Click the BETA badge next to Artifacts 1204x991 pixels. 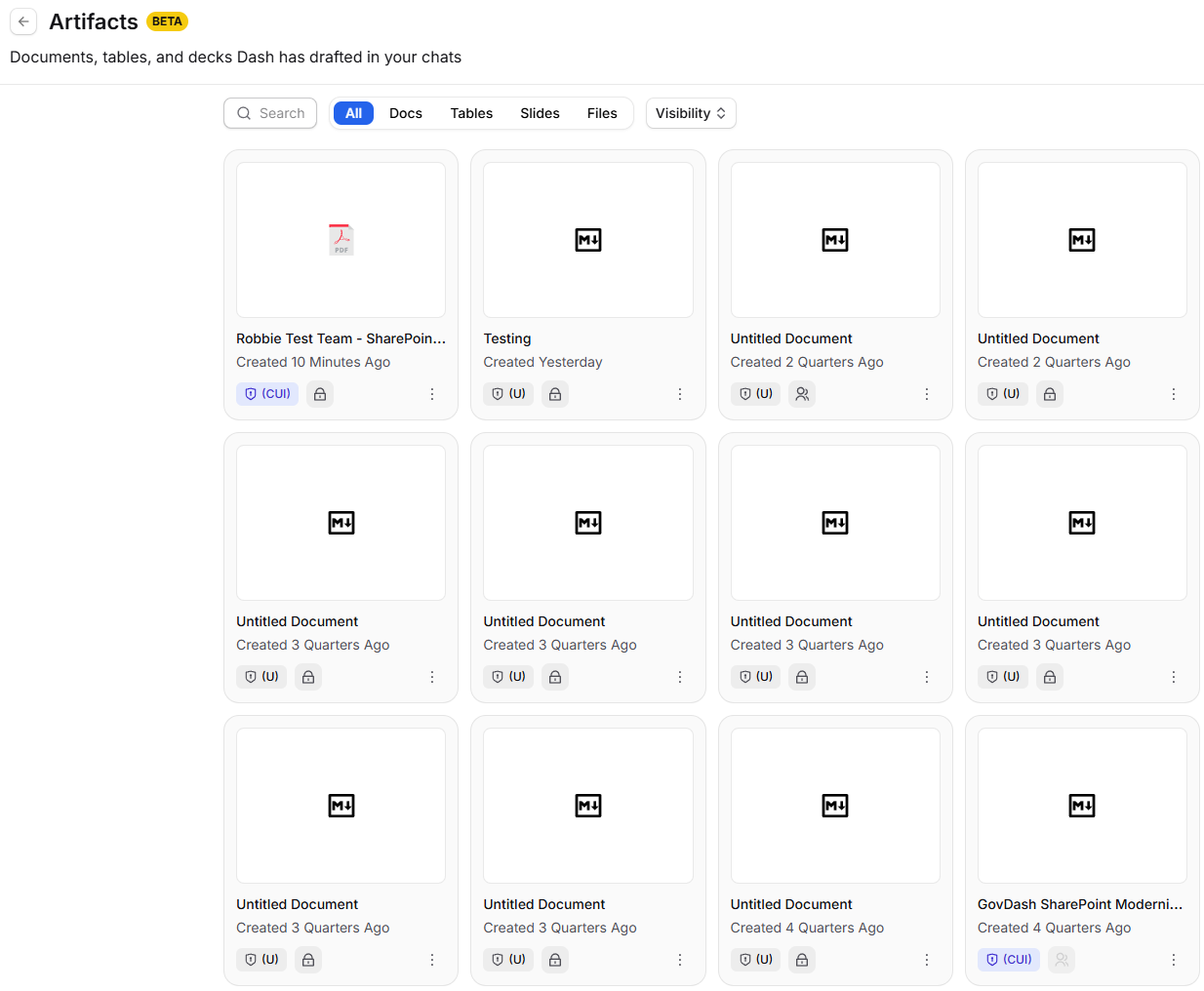pos(167,21)
